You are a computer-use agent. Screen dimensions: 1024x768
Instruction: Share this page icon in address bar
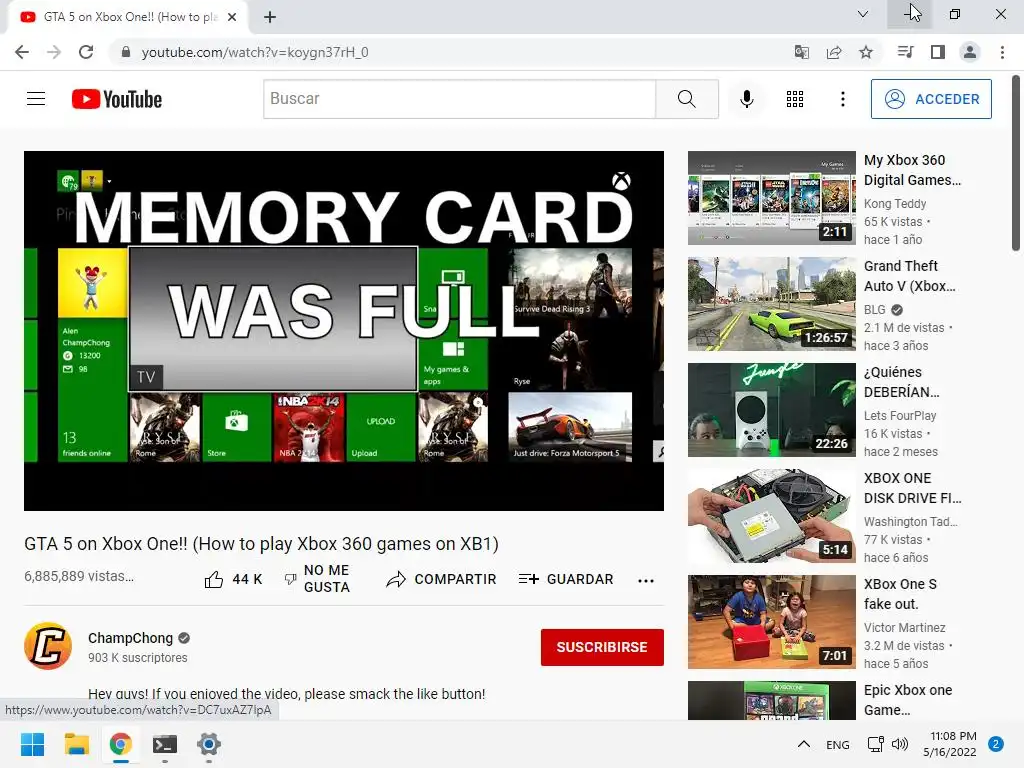834,52
